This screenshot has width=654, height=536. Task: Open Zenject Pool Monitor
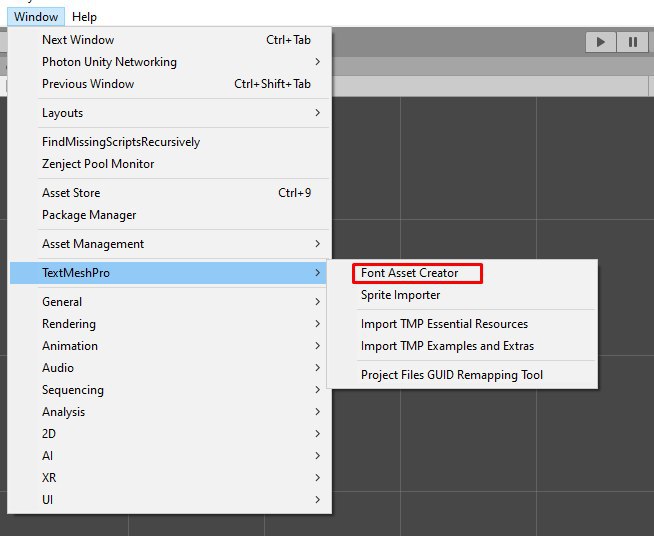click(169, 164)
